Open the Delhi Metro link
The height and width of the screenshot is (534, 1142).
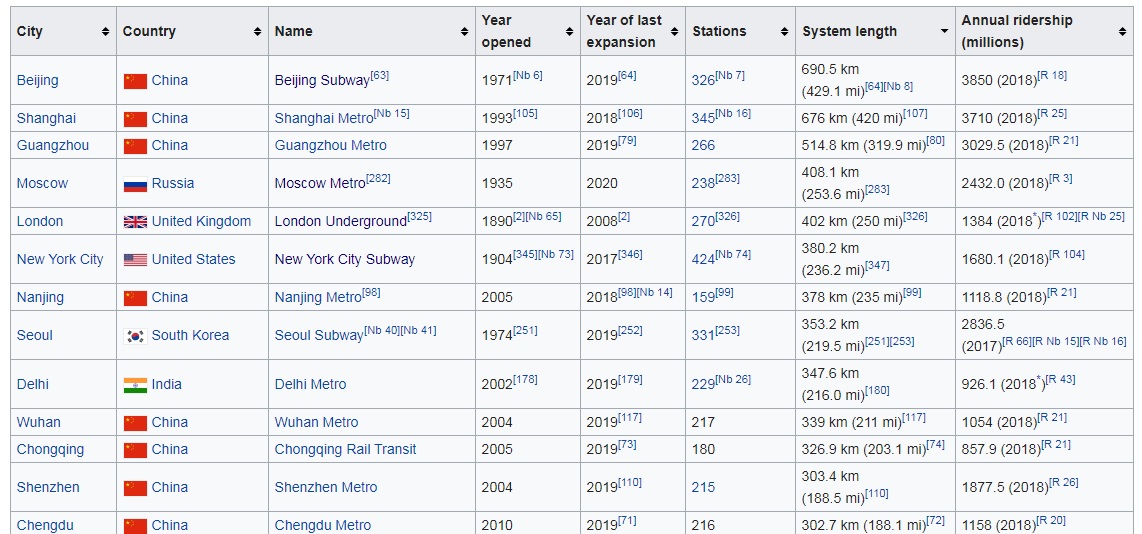[310, 384]
